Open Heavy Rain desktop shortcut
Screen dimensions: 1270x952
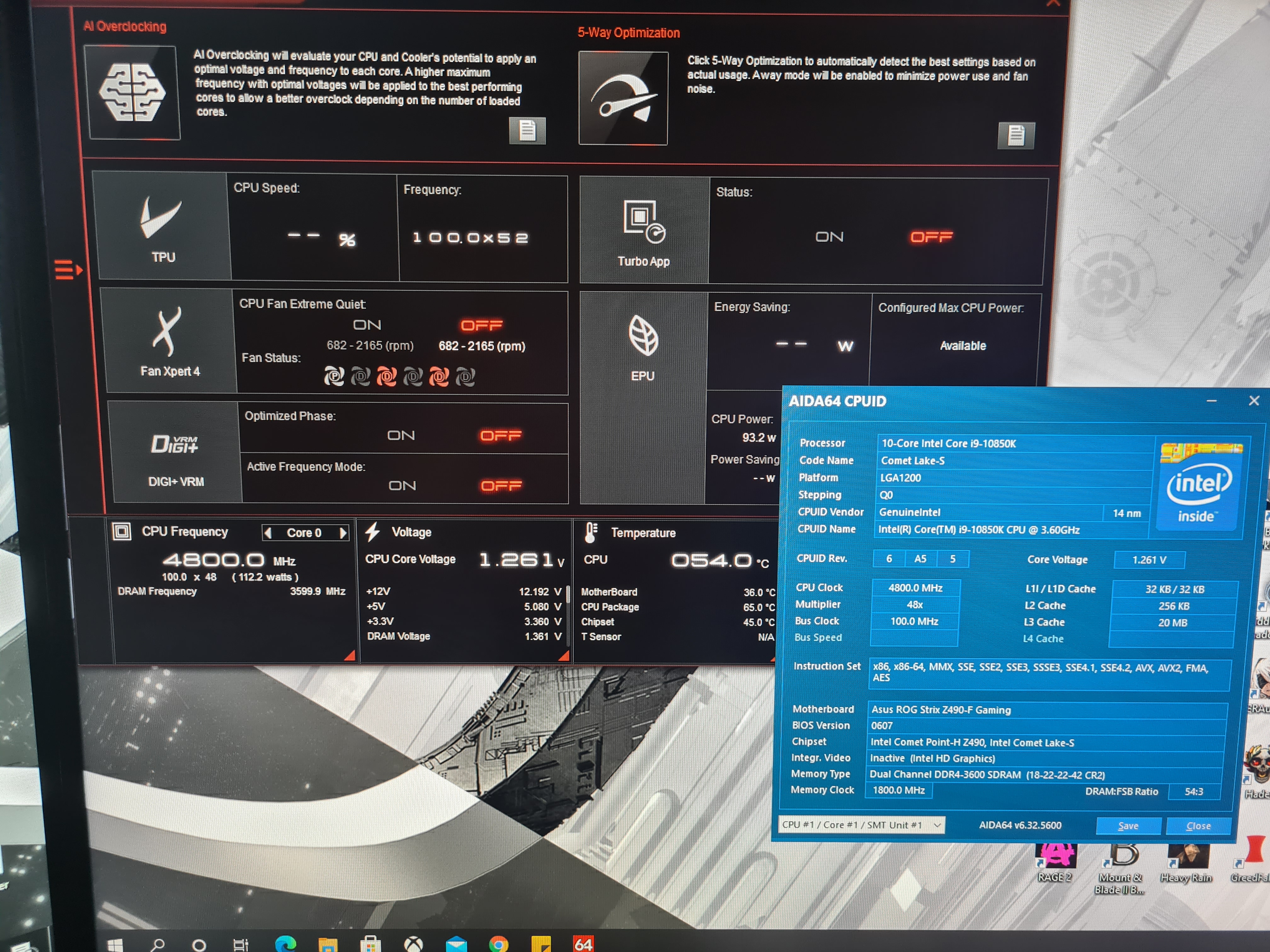tap(1186, 863)
